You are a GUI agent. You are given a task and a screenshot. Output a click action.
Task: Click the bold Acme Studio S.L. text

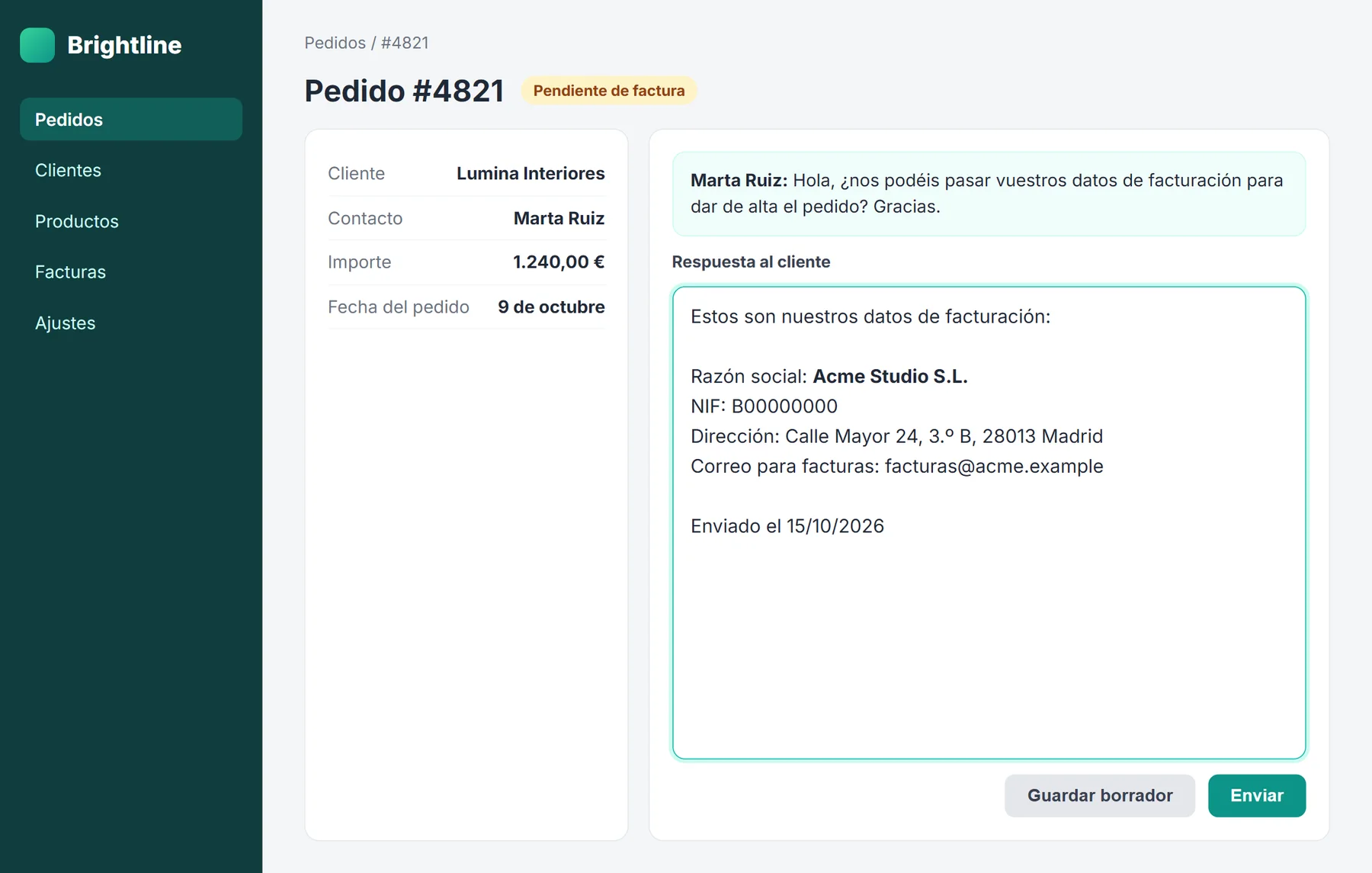click(x=890, y=376)
